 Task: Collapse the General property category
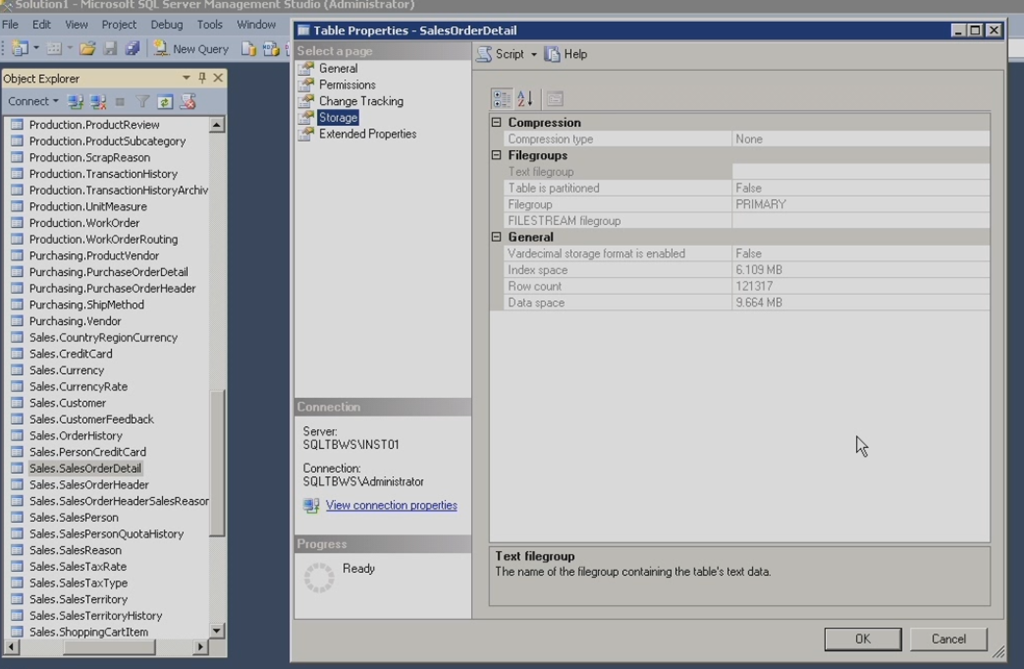click(496, 237)
